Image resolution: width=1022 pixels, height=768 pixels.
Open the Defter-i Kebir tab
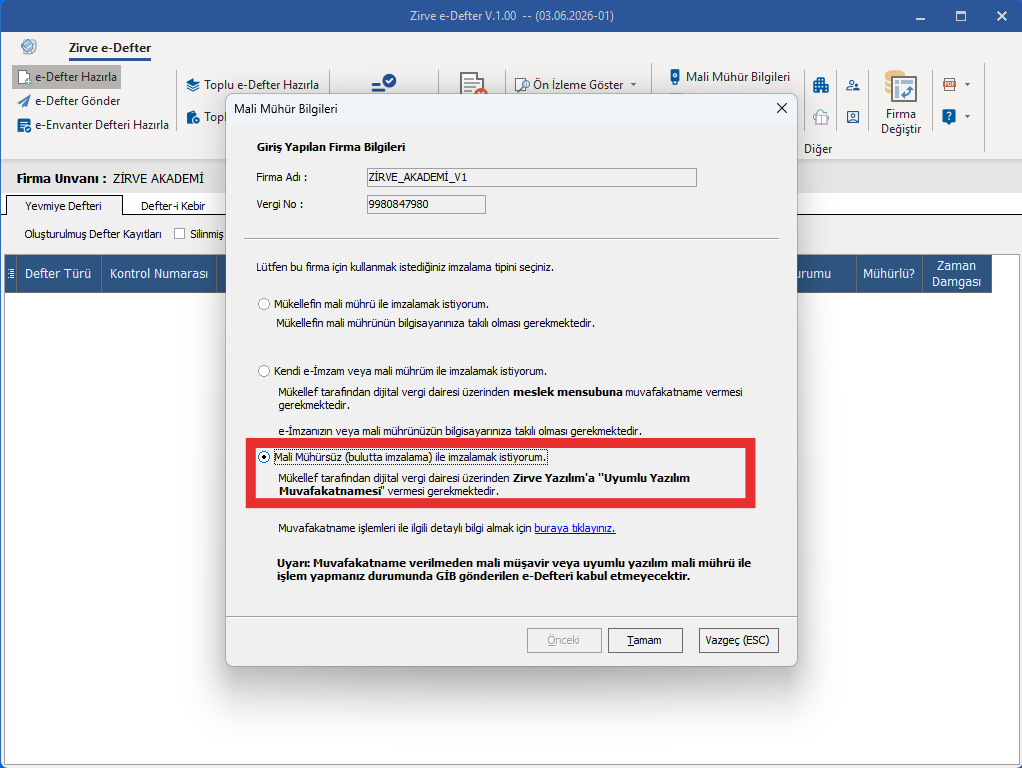pos(173,206)
